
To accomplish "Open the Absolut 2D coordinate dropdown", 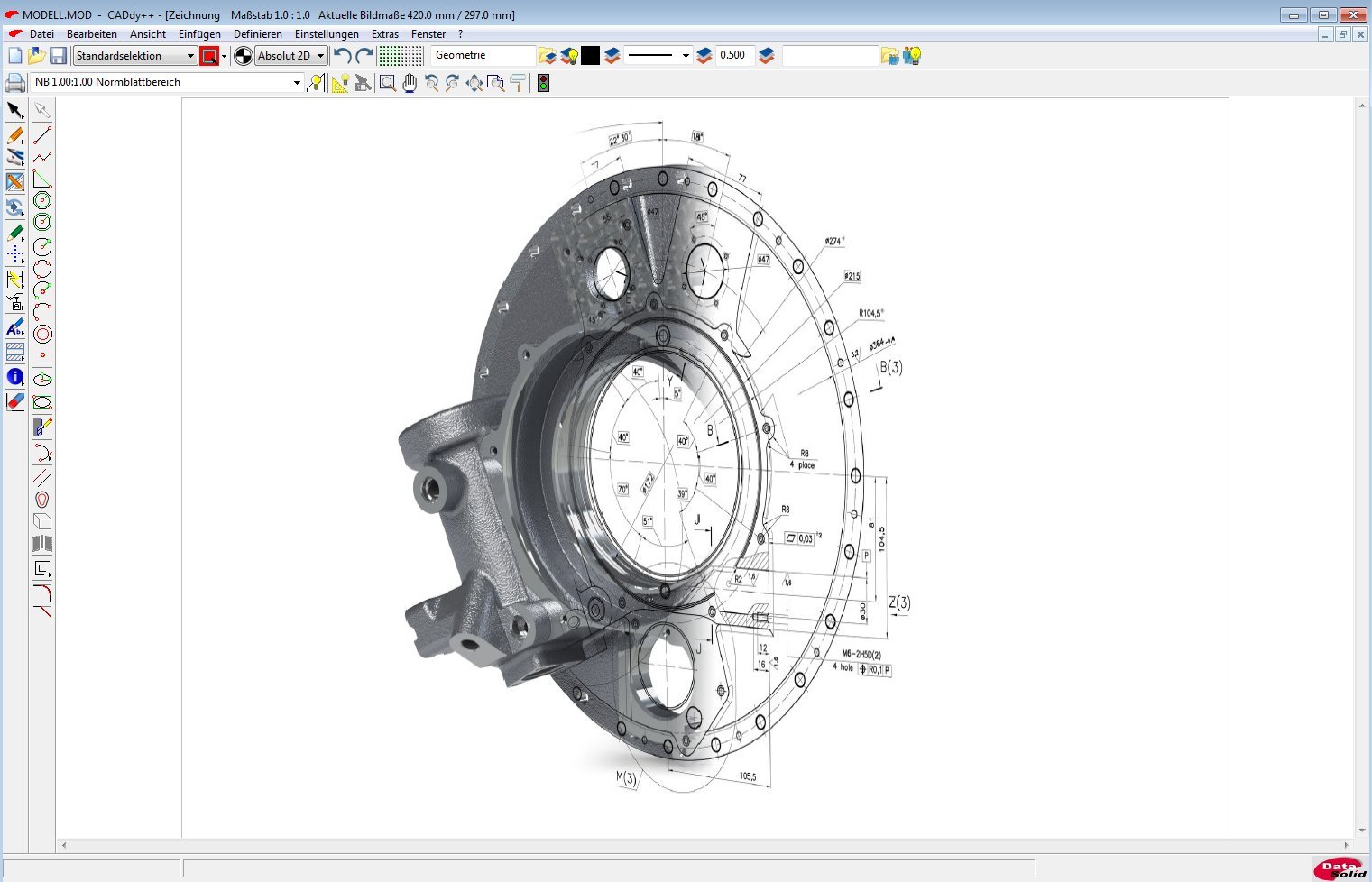I will tap(290, 56).
